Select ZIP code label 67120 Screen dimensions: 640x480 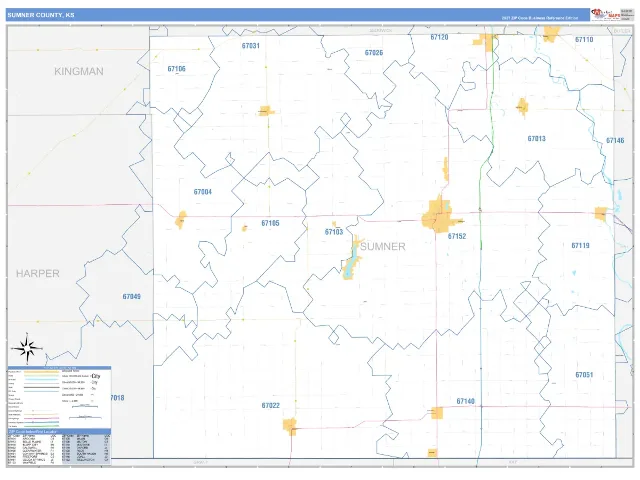point(439,37)
